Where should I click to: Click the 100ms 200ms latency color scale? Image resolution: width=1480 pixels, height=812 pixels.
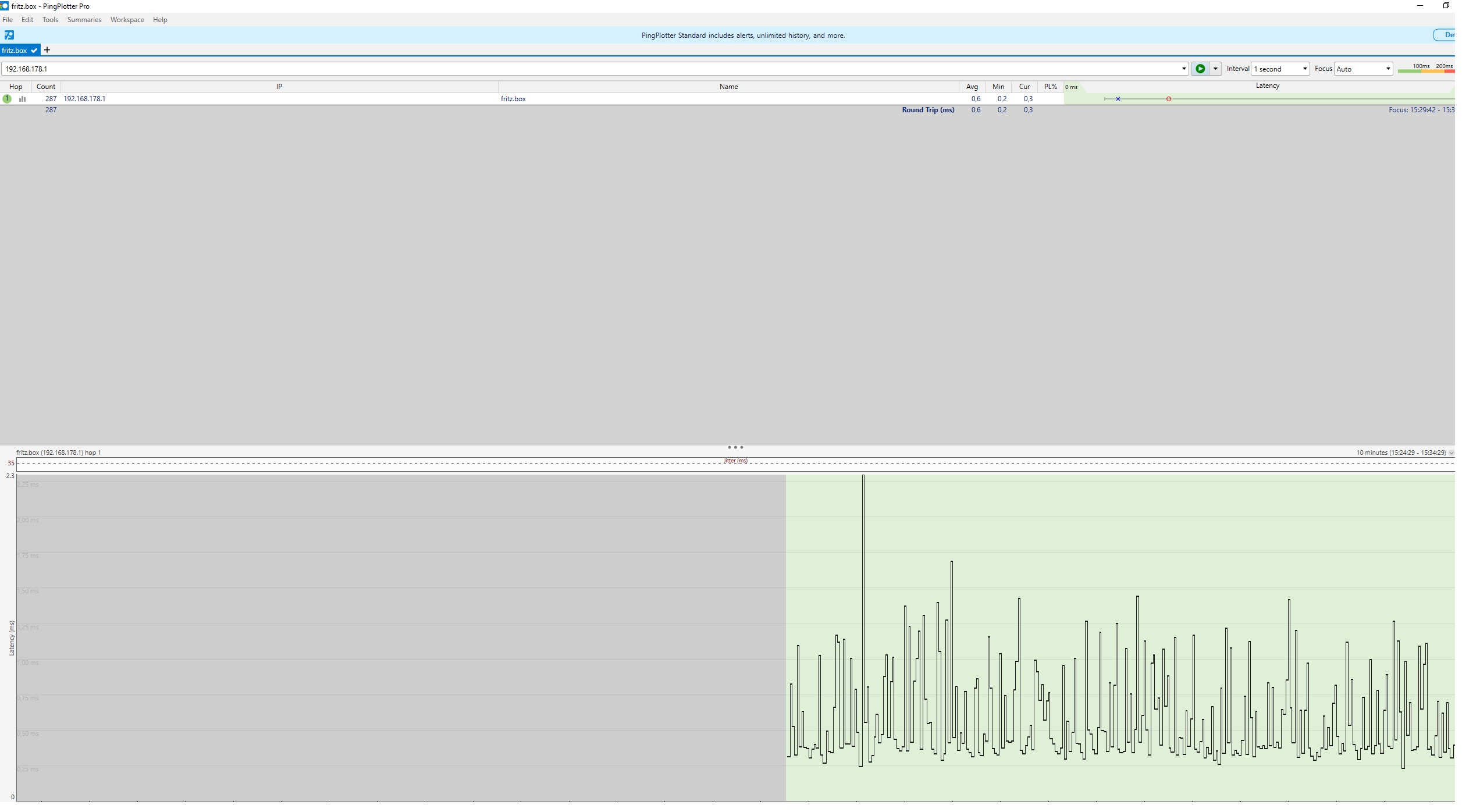click(1426, 69)
